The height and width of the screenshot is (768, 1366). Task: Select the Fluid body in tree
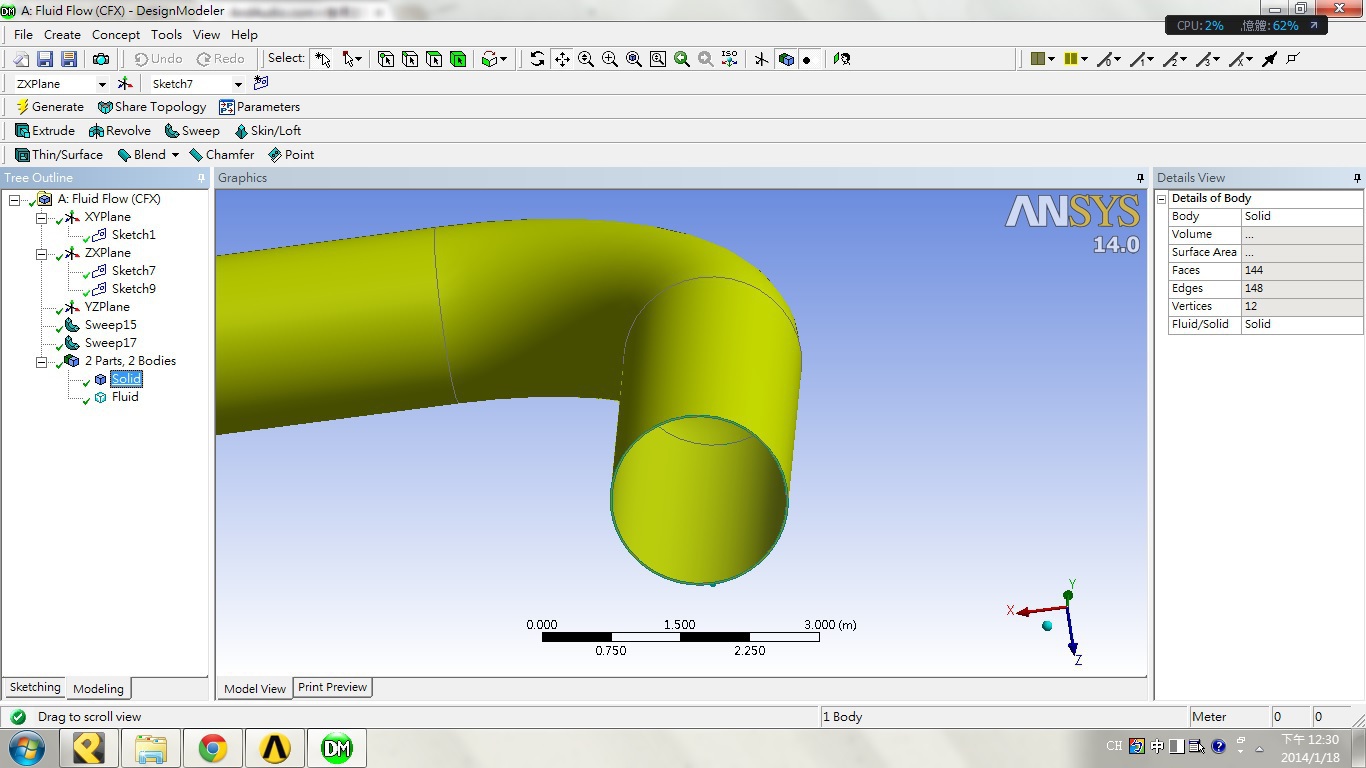pos(125,397)
